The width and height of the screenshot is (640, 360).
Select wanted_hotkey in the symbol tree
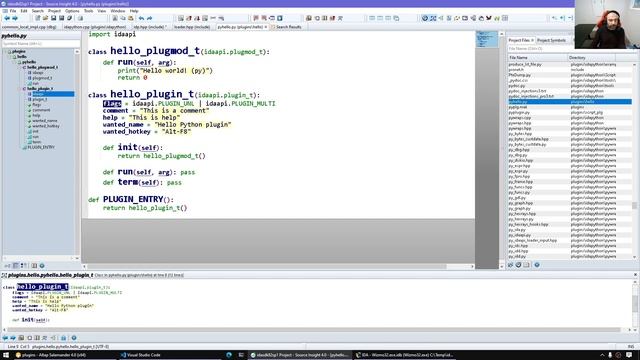pos(46,126)
